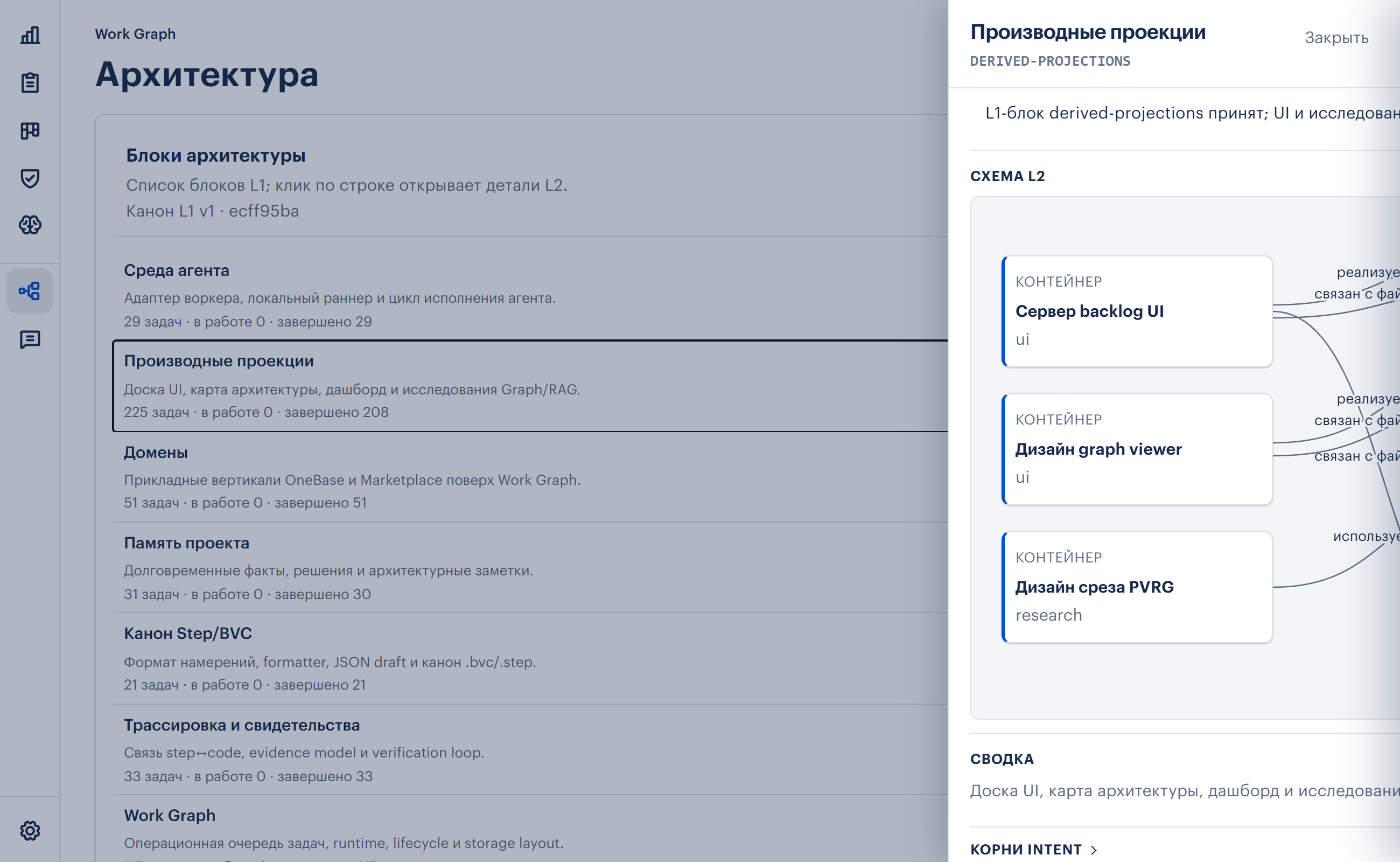Screen dimensions: 1400x862
Task: Click Закрыть to close the details panel
Action: coord(1336,38)
